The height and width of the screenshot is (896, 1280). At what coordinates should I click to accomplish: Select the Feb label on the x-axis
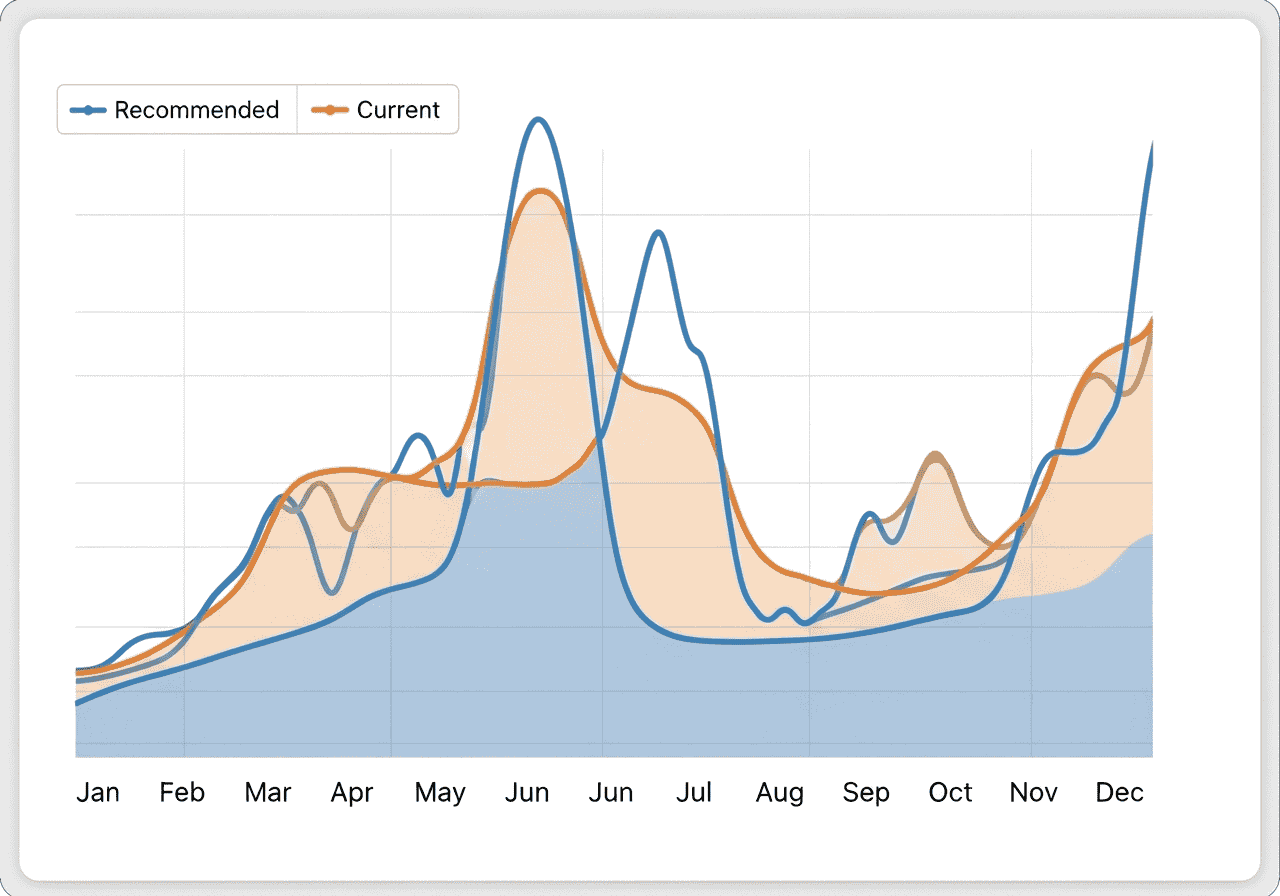click(182, 793)
